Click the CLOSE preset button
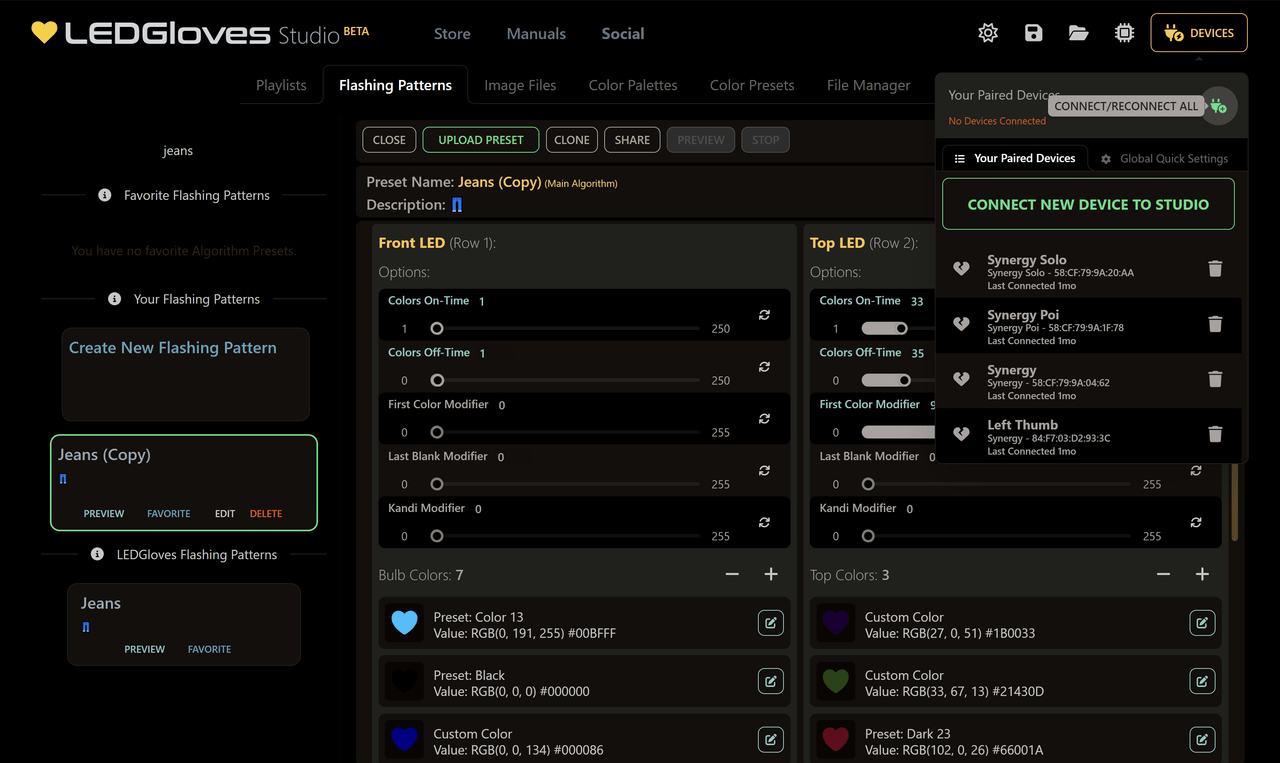 (x=389, y=140)
